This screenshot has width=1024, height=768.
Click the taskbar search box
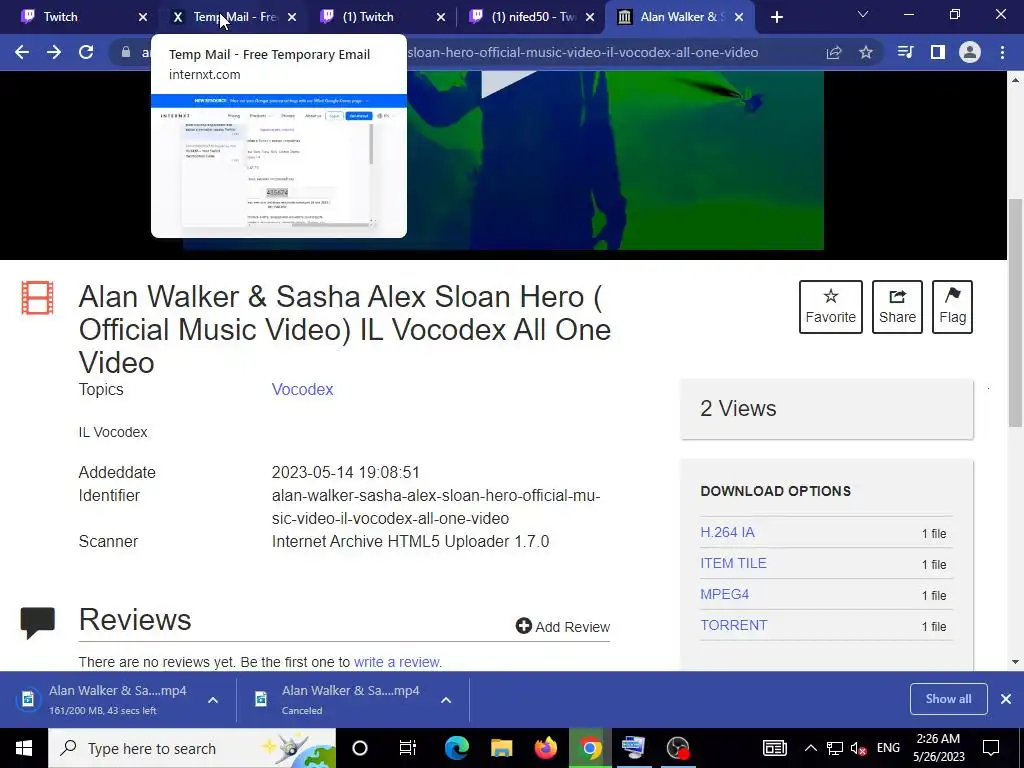pos(192,748)
